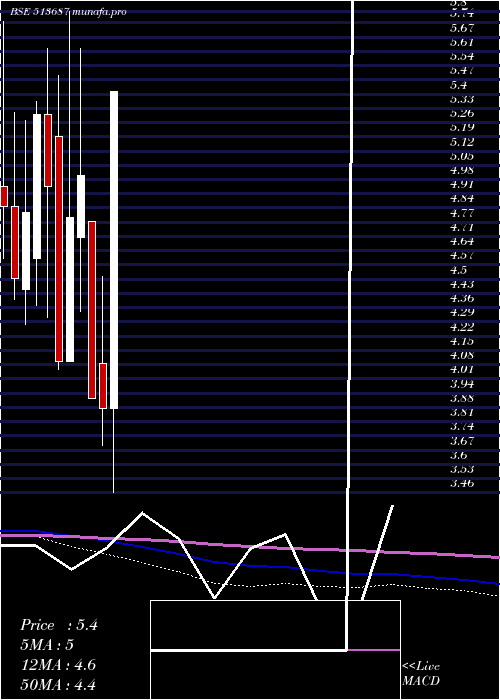Click the 4.64 price axis label
Image resolution: width=500 pixels, height=700 pixels.
(x=462, y=242)
